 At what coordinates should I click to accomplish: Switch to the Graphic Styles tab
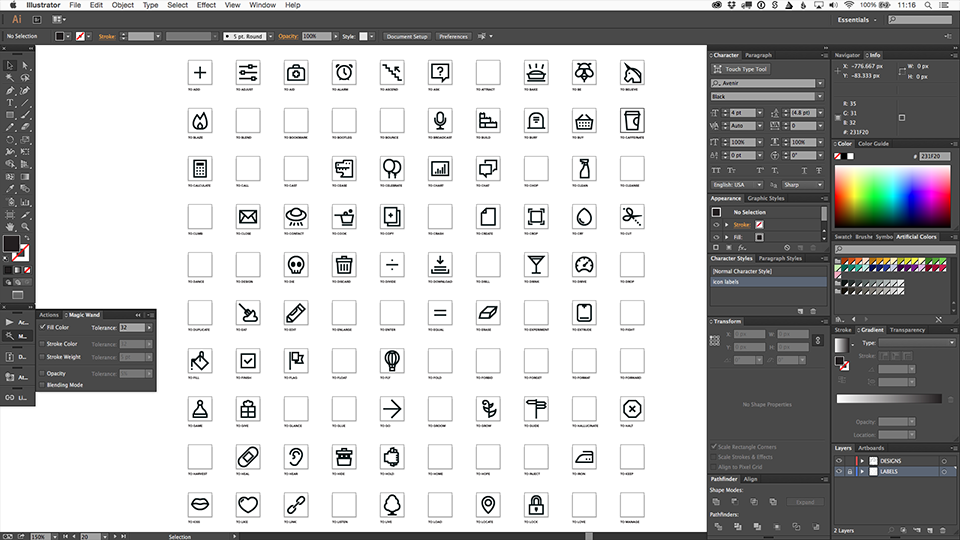coord(766,198)
